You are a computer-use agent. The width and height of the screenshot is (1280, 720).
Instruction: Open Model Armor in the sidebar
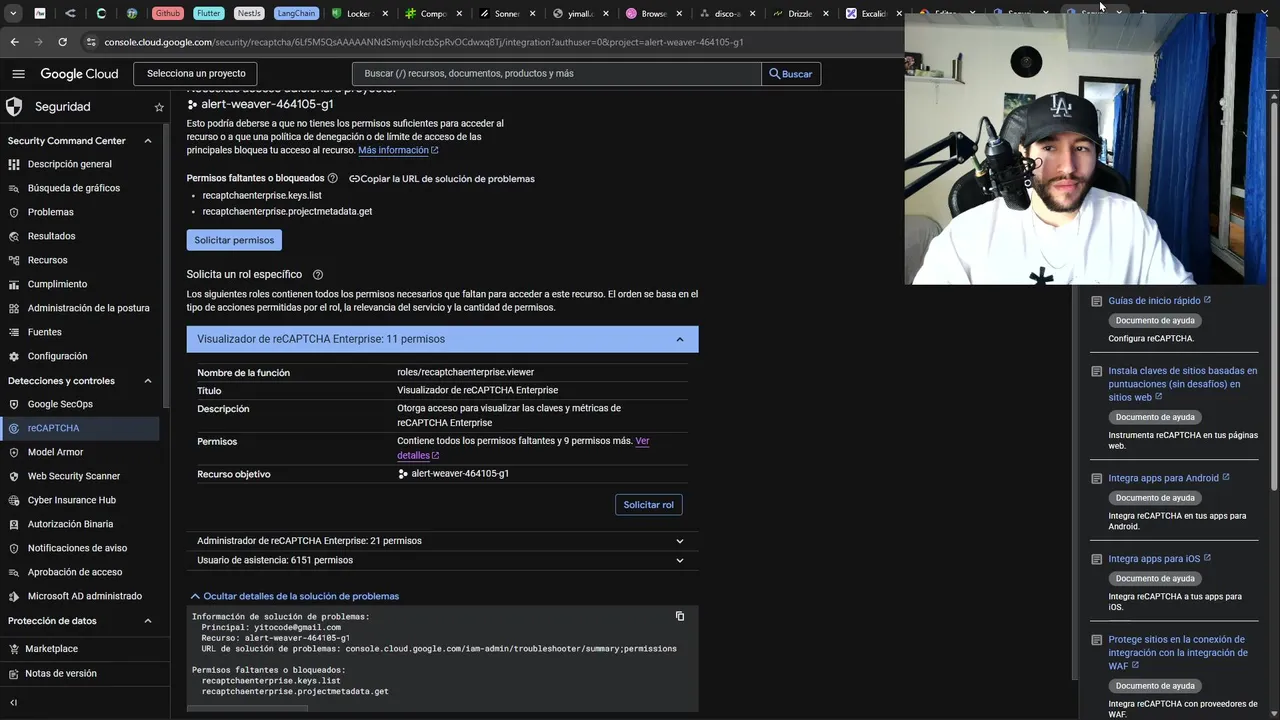[80, 452]
